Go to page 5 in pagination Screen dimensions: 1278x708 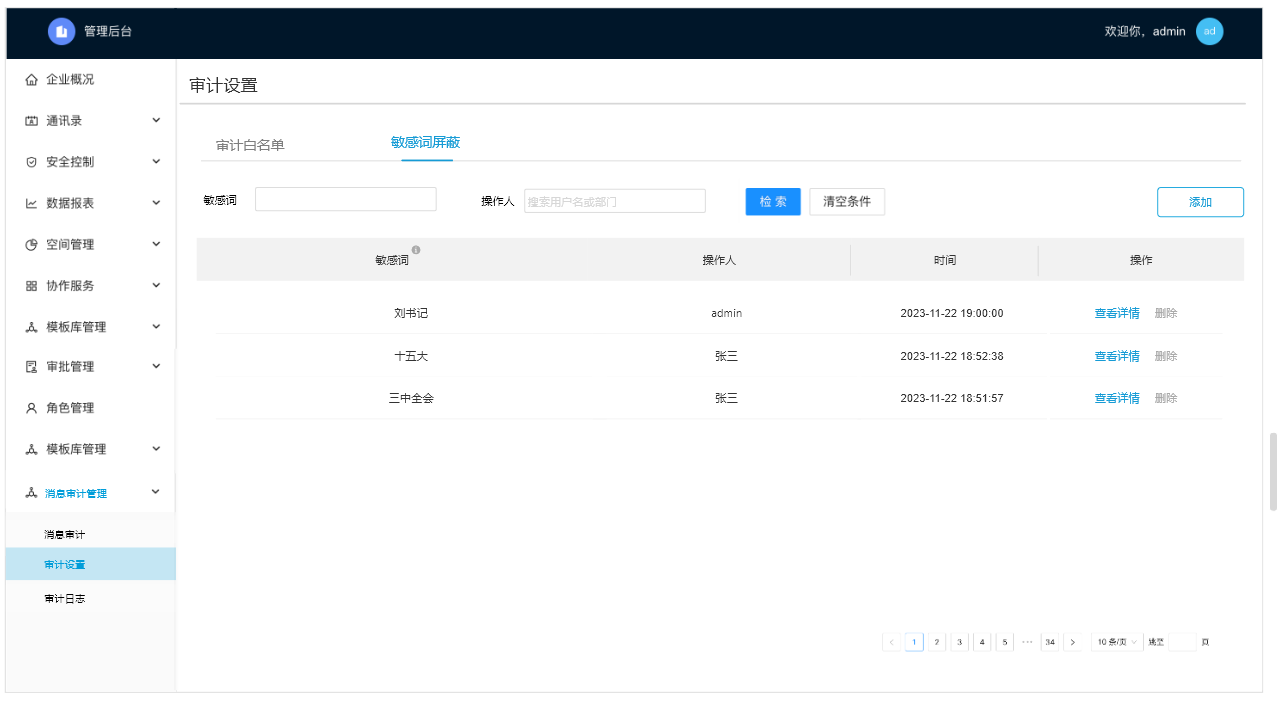(1005, 642)
